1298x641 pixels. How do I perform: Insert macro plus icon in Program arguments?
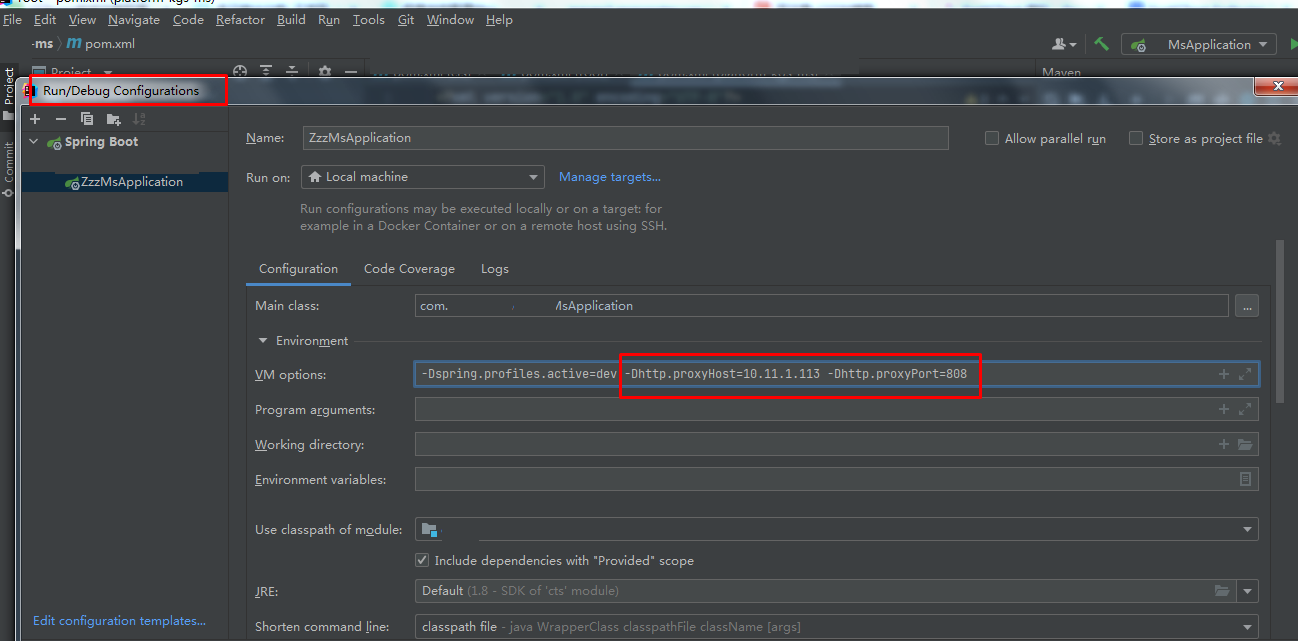pos(1223,409)
